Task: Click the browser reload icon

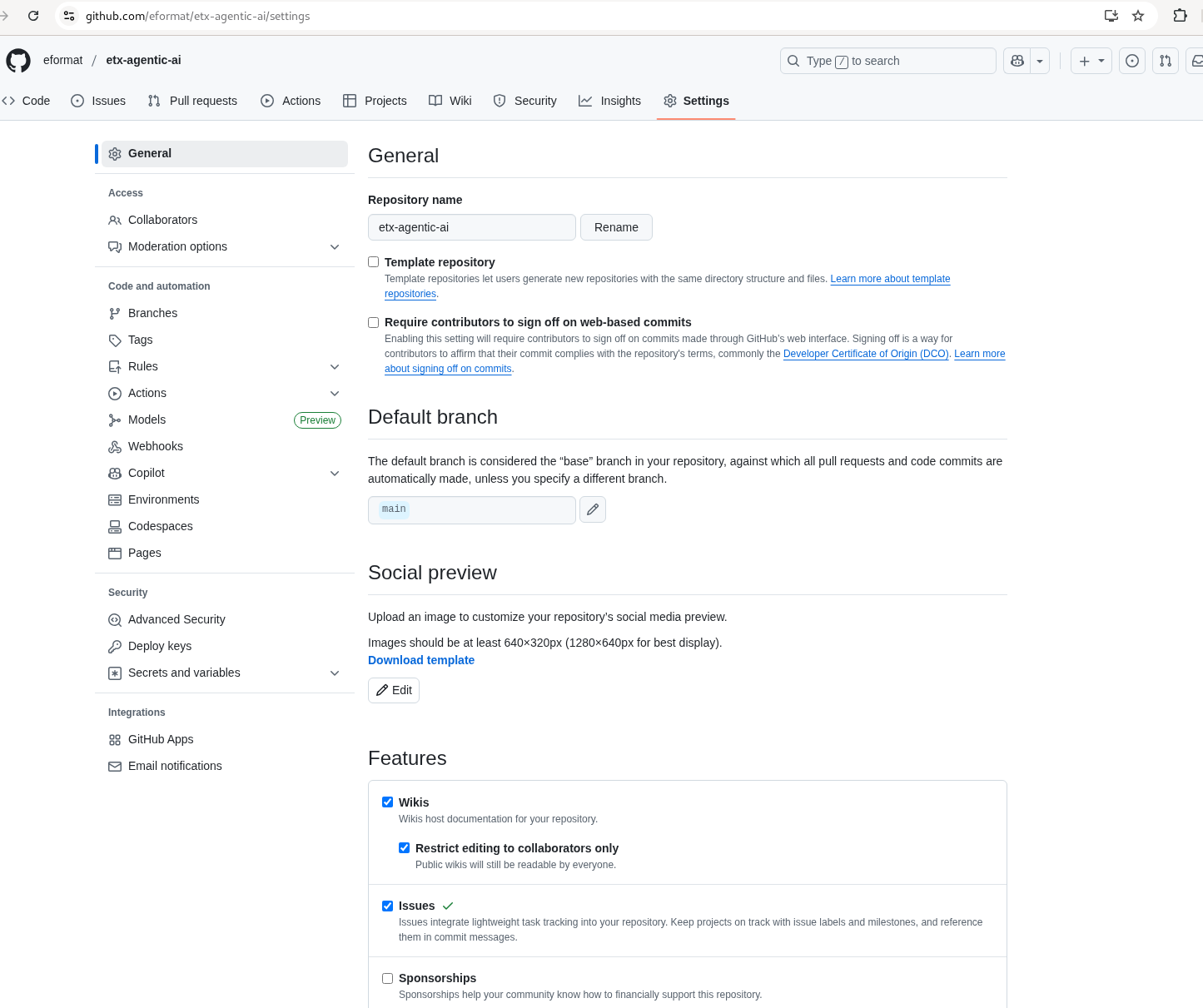Action: point(33,16)
